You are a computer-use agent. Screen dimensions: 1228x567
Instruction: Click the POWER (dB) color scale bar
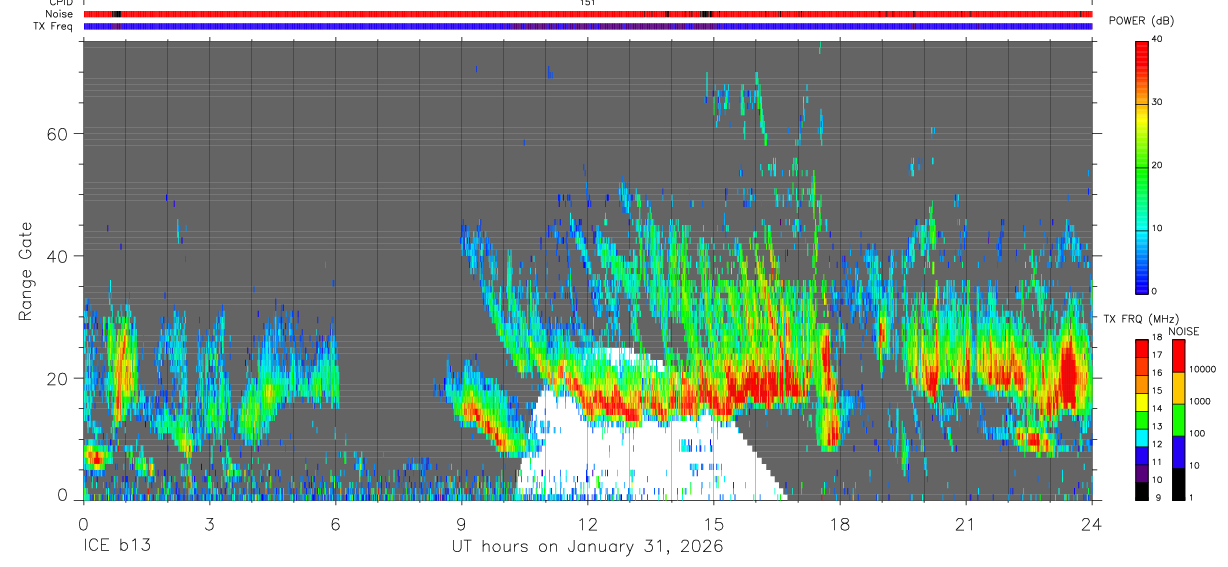pyautogui.click(x=1141, y=167)
